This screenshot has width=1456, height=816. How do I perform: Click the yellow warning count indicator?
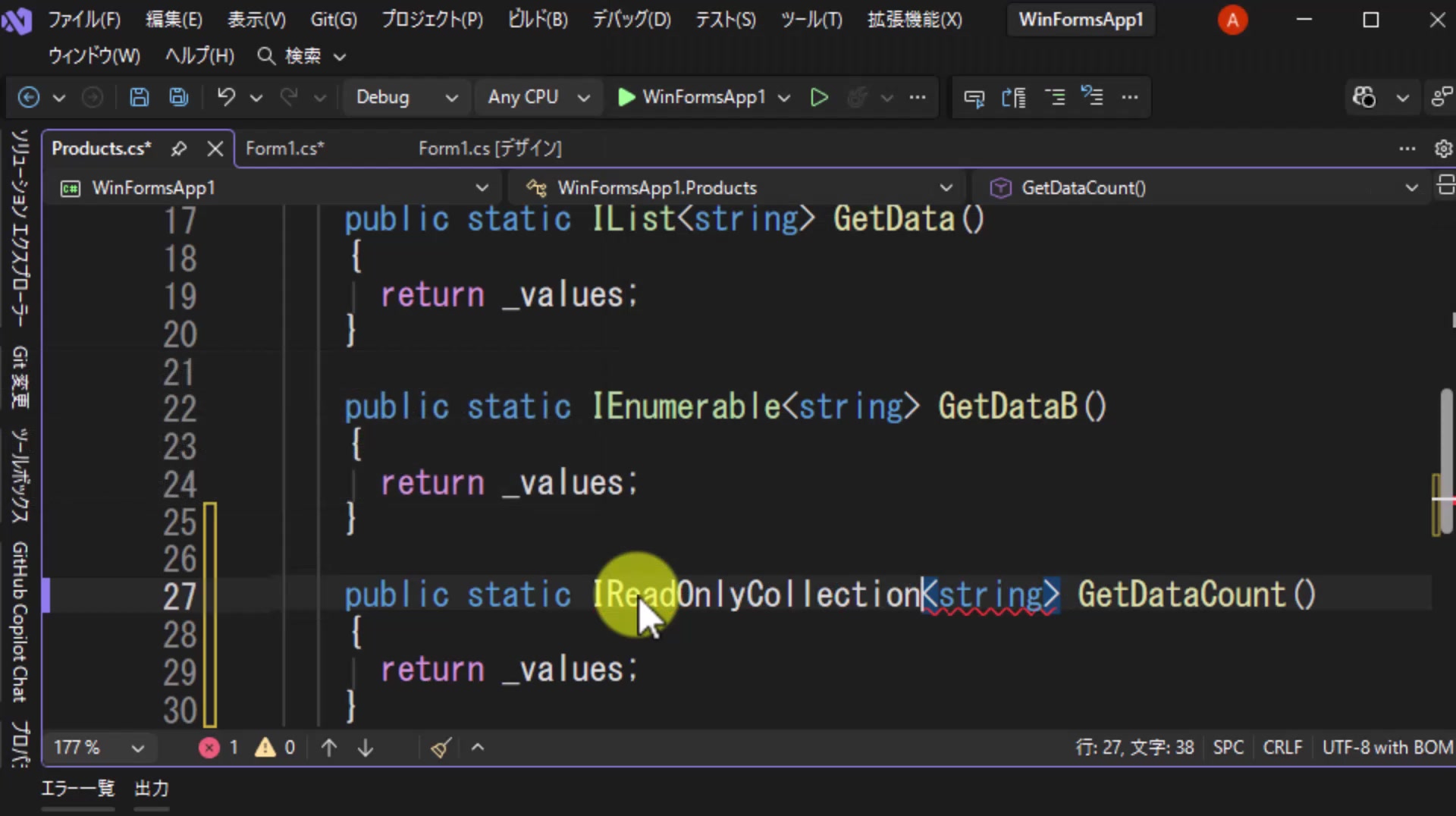click(275, 748)
